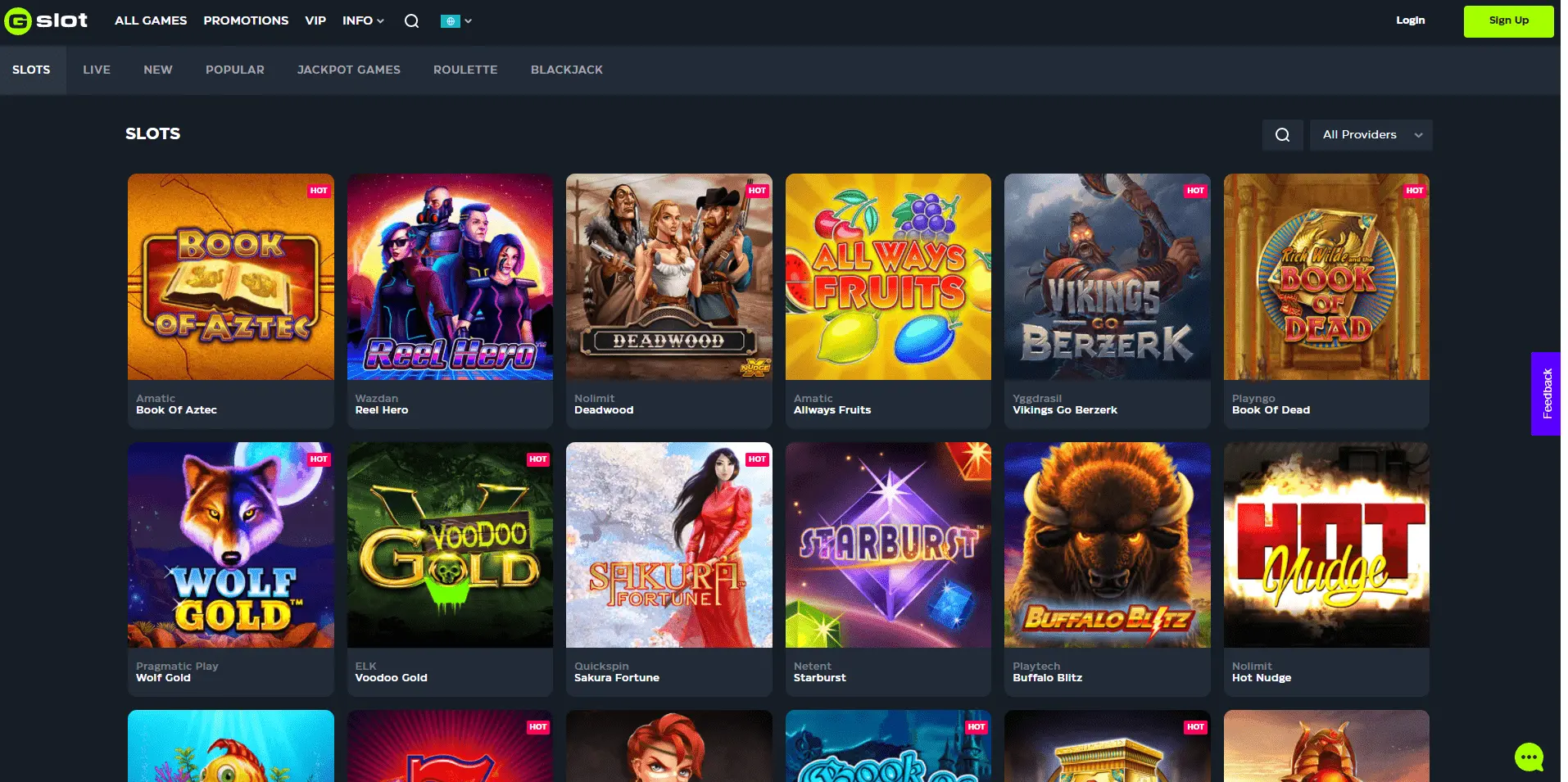
Task: Open the Deadwood slot thumbnail
Action: click(x=668, y=277)
